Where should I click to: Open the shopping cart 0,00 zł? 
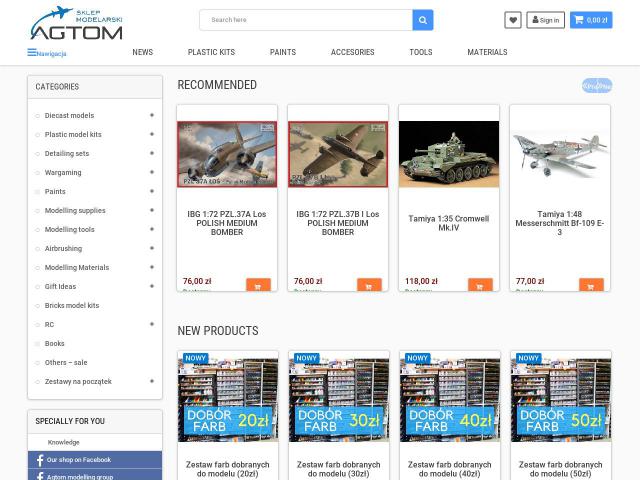591,20
